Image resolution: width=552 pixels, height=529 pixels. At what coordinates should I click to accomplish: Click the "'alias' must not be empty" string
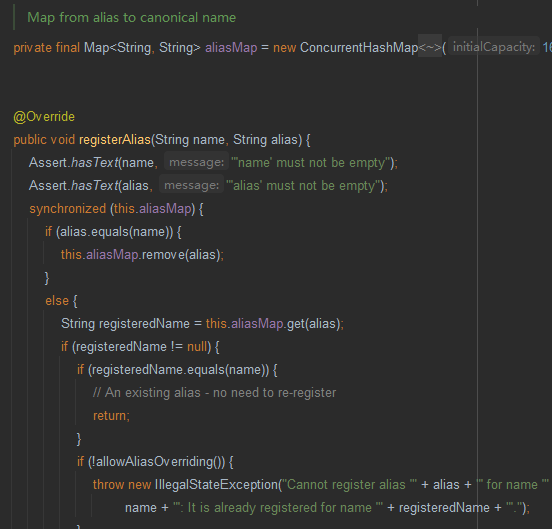(303, 185)
